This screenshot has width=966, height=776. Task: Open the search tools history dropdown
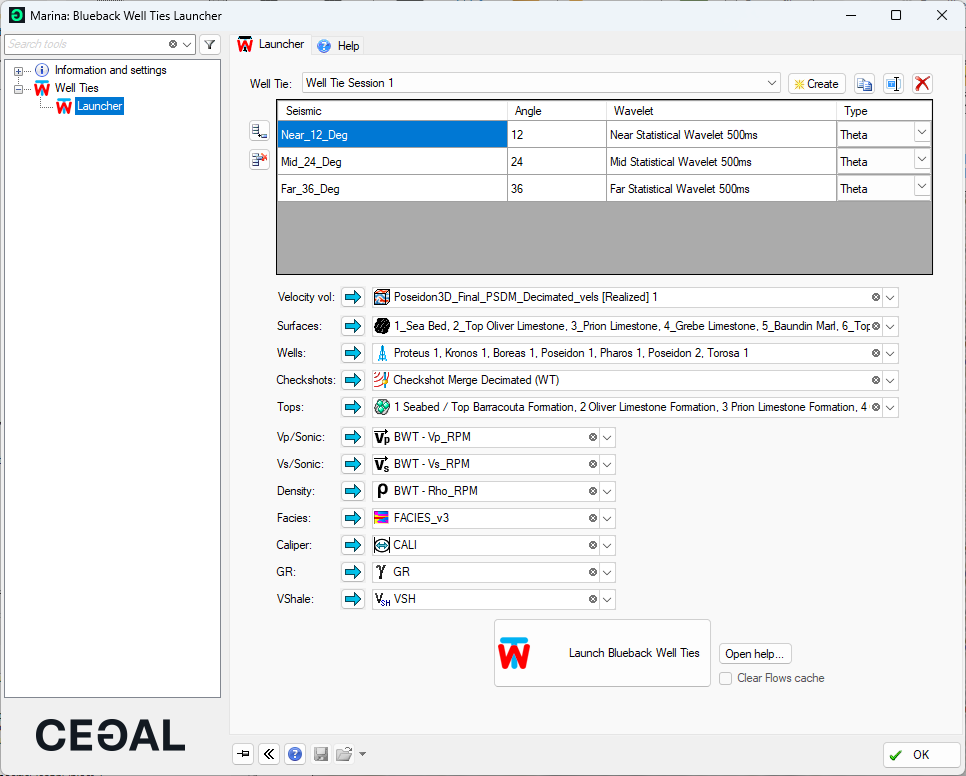pyautogui.click(x=187, y=44)
